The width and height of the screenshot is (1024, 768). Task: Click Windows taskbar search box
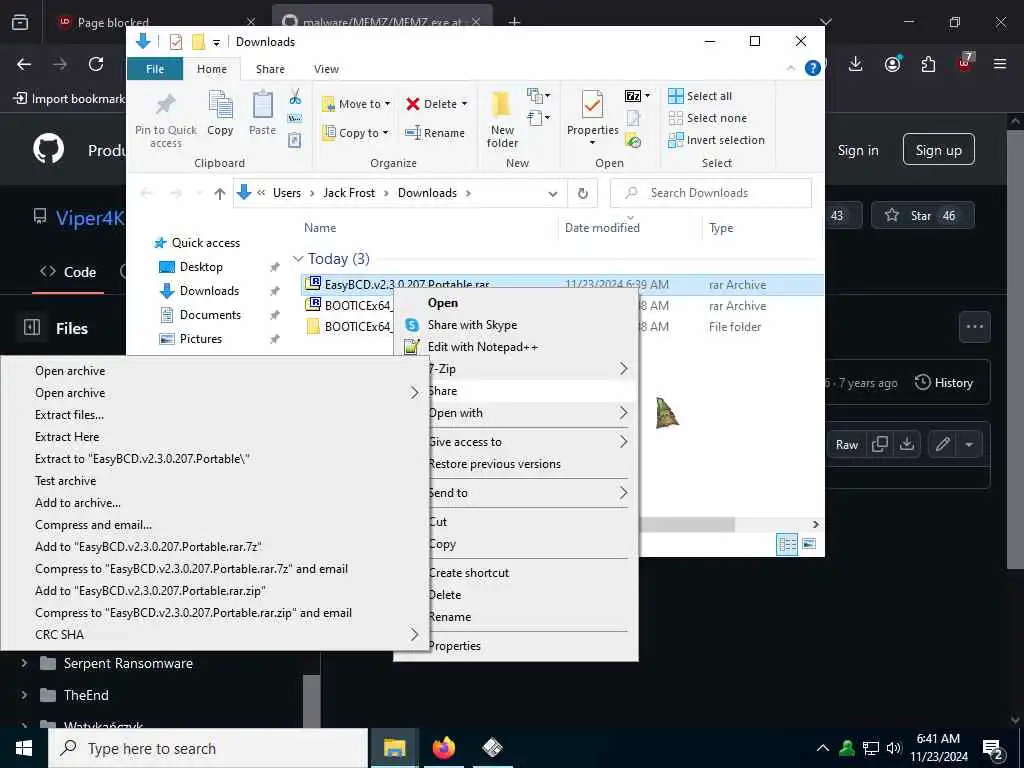(208, 748)
